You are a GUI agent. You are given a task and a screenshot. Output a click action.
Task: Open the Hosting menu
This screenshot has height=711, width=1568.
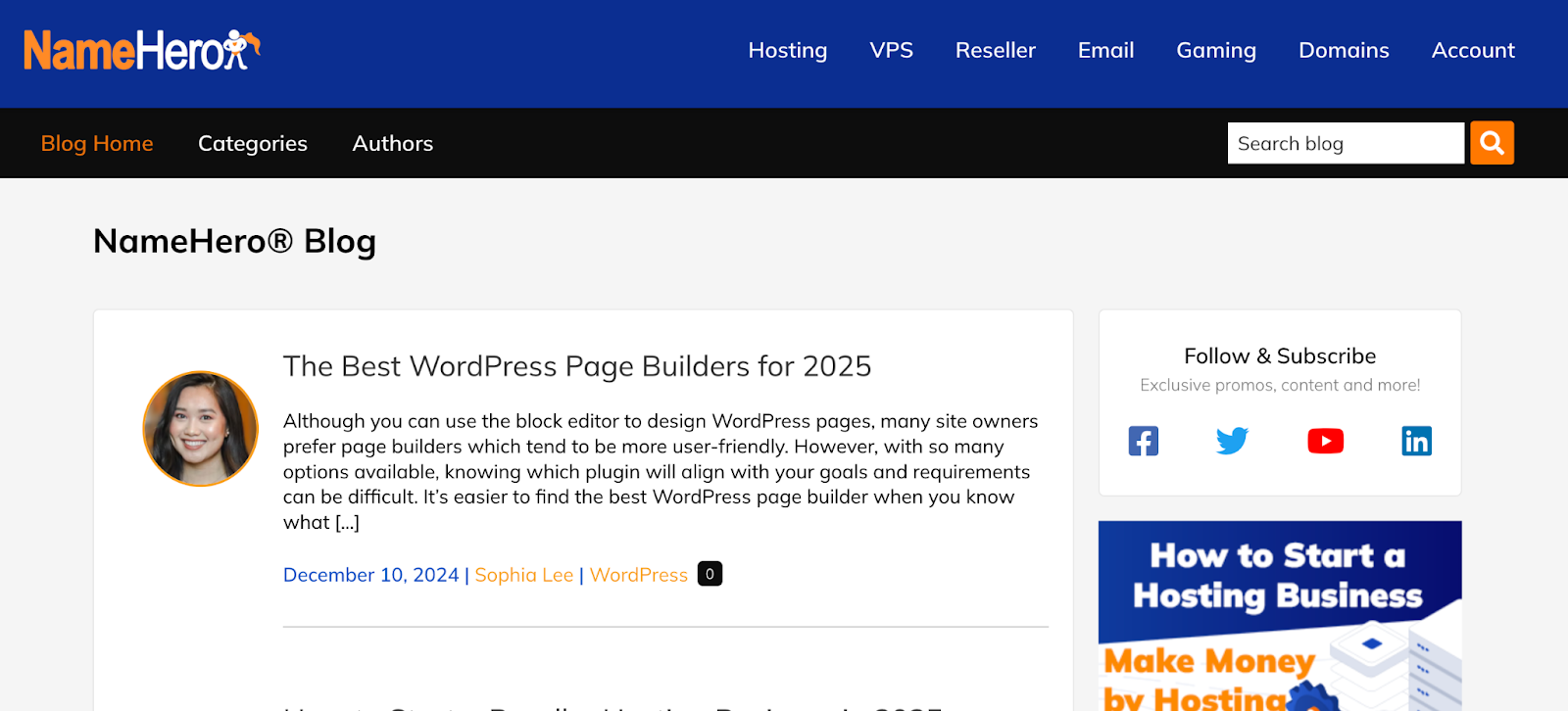(x=787, y=50)
